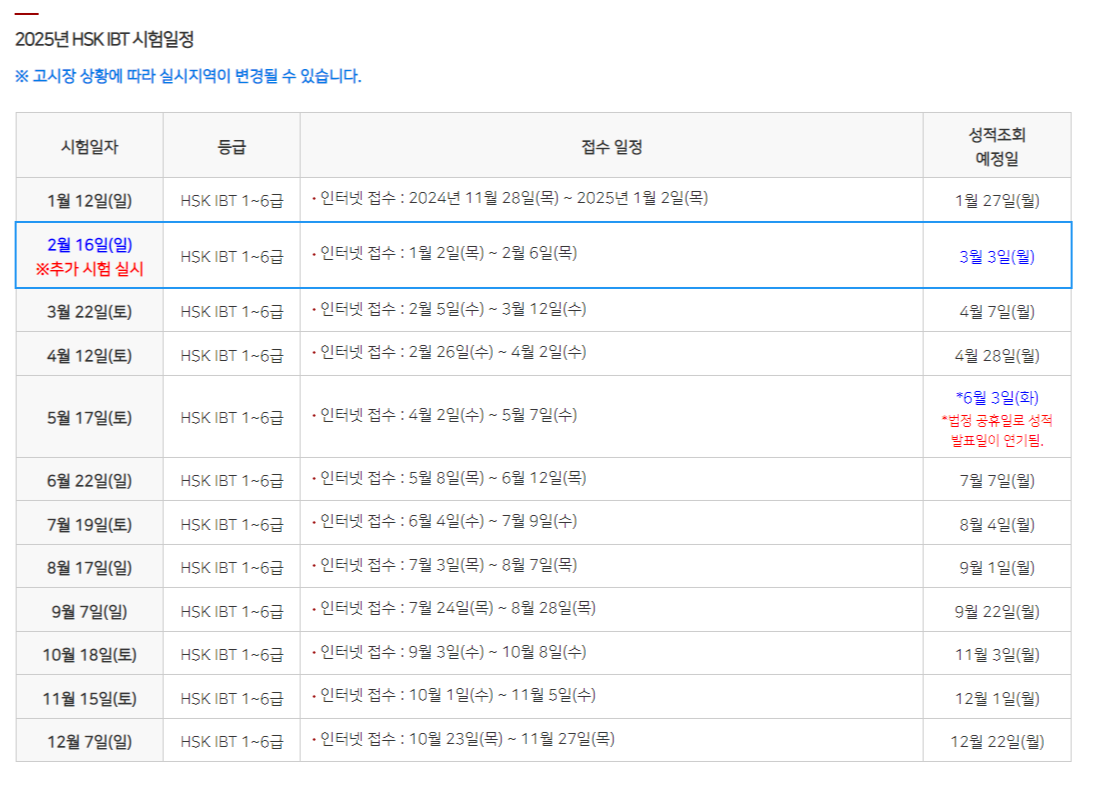Select the exam date 2월 16일(일)
Viewport: 1118px width, 788px height.
click(x=90, y=245)
